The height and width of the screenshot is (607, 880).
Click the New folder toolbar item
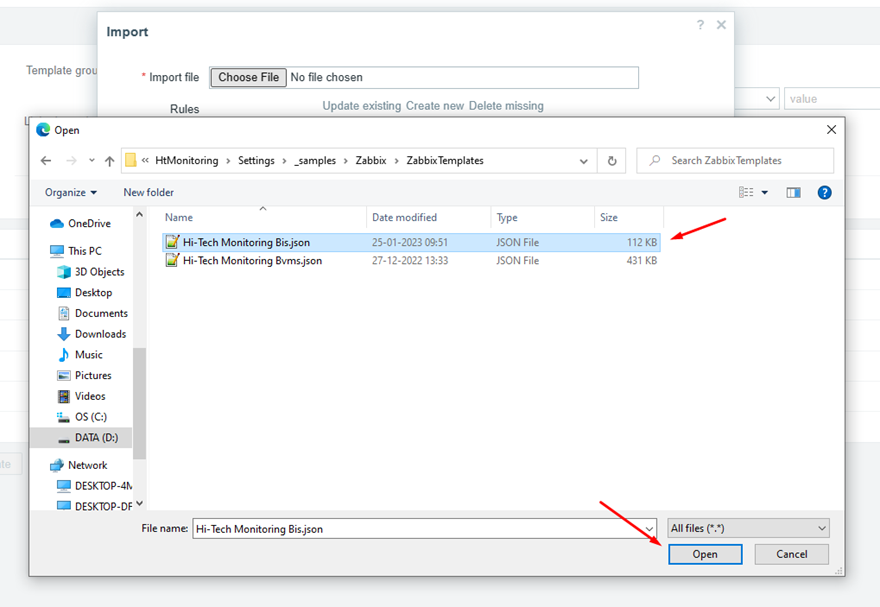tap(148, 193)
